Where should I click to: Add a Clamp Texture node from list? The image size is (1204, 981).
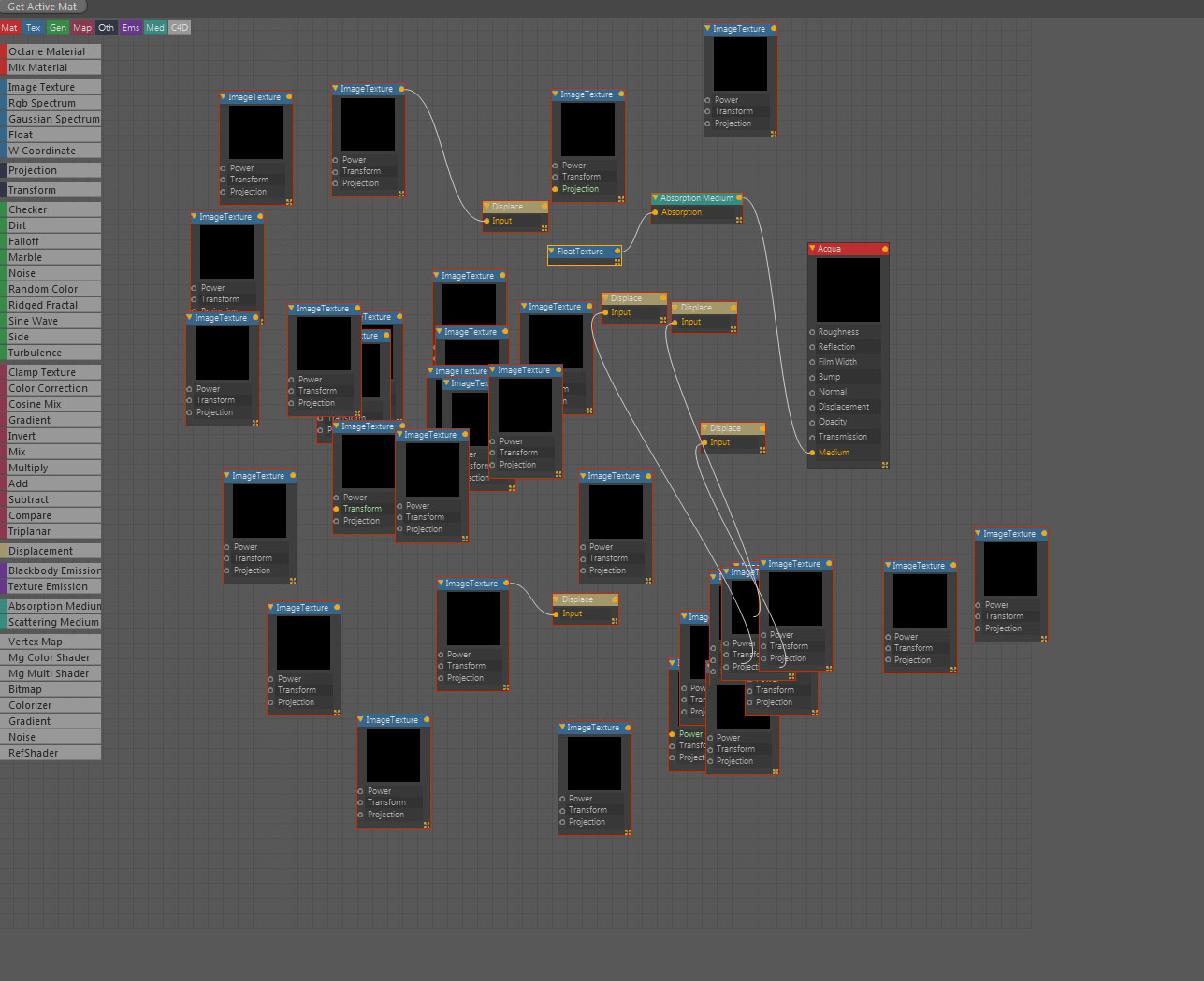click(51, 372)
